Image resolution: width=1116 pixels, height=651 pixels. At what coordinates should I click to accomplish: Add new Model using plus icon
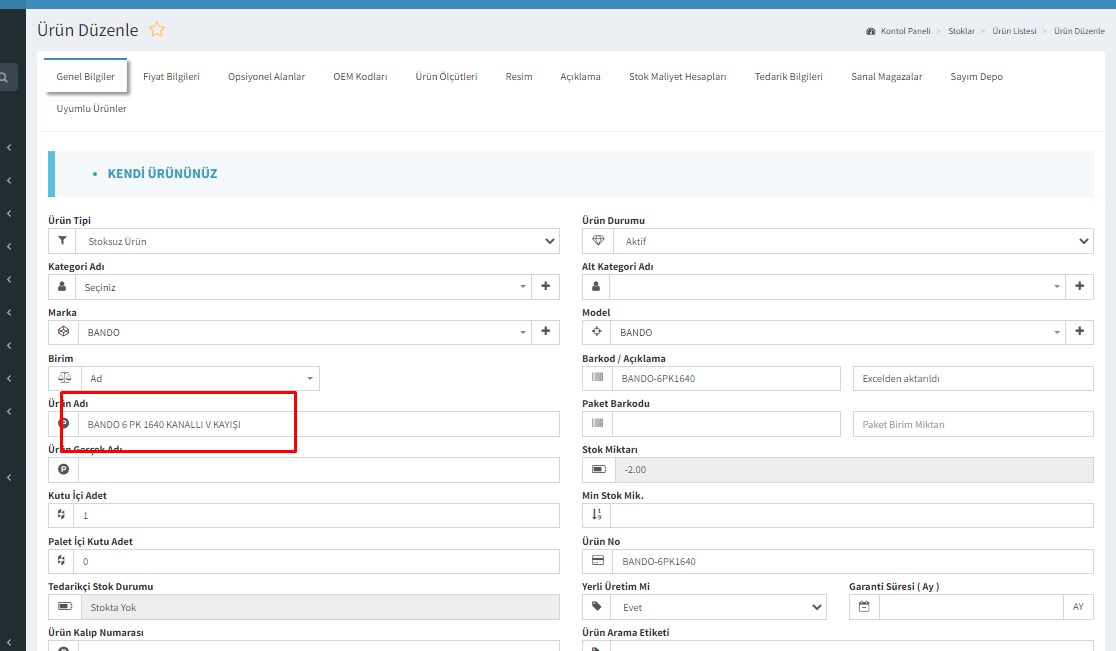pyautogui.click(x=1080, y=332)
